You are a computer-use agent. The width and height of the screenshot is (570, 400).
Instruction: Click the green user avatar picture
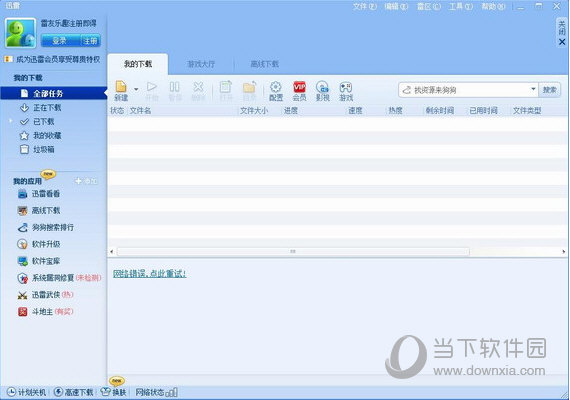click(x=21, y=33)
